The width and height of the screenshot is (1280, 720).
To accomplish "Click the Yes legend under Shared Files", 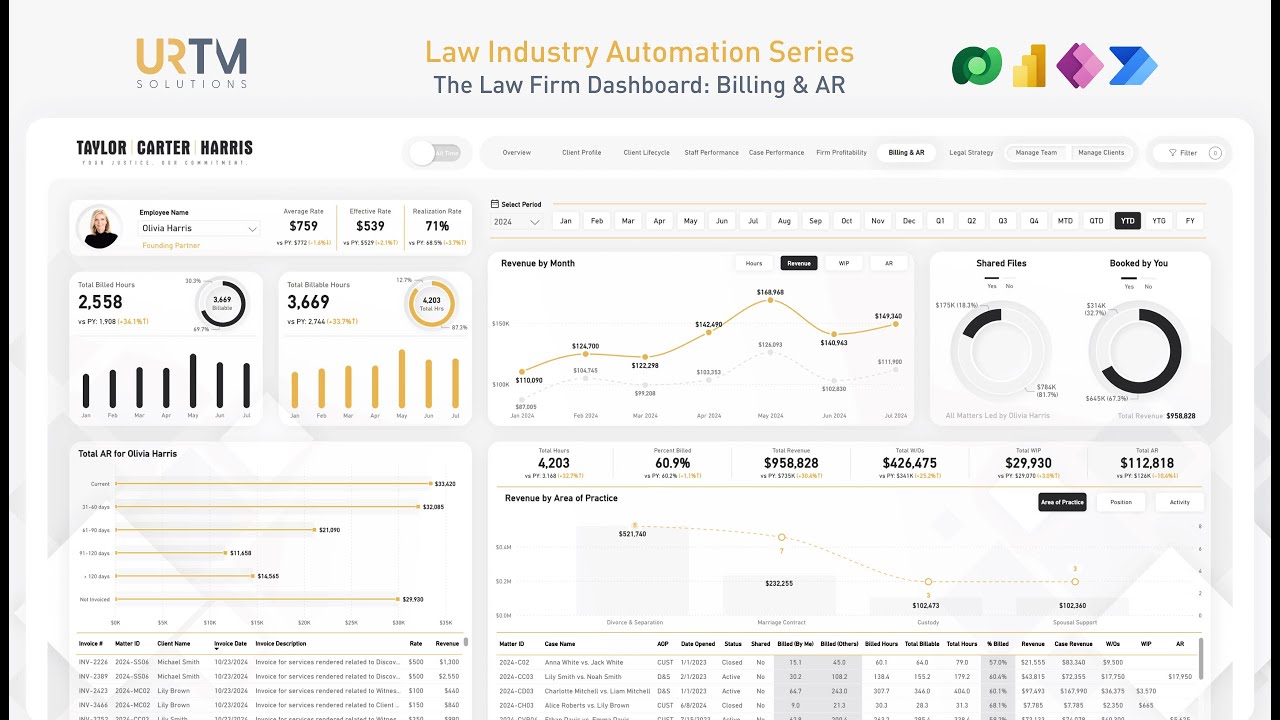I will (x=990, y=283).
